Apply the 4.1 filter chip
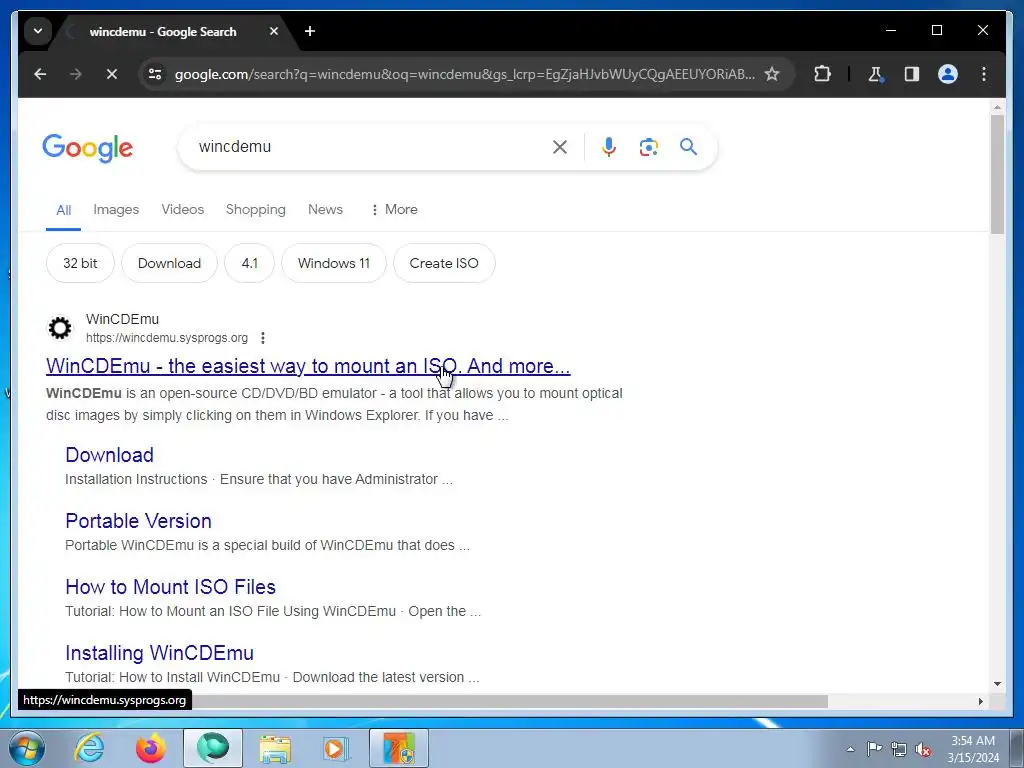 coord(249,263)
